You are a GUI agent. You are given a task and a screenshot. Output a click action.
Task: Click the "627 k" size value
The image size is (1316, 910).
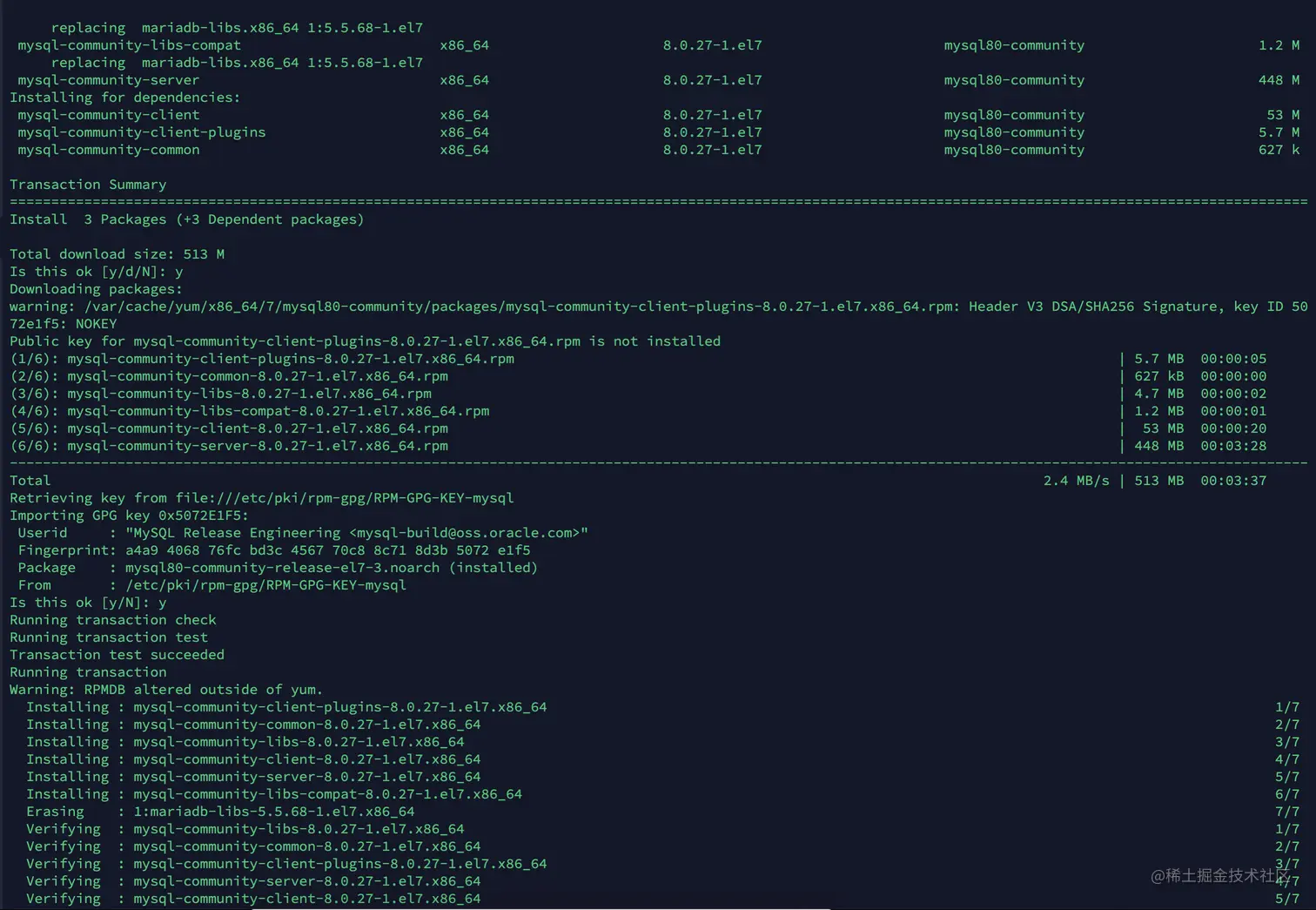(1279, 150)
